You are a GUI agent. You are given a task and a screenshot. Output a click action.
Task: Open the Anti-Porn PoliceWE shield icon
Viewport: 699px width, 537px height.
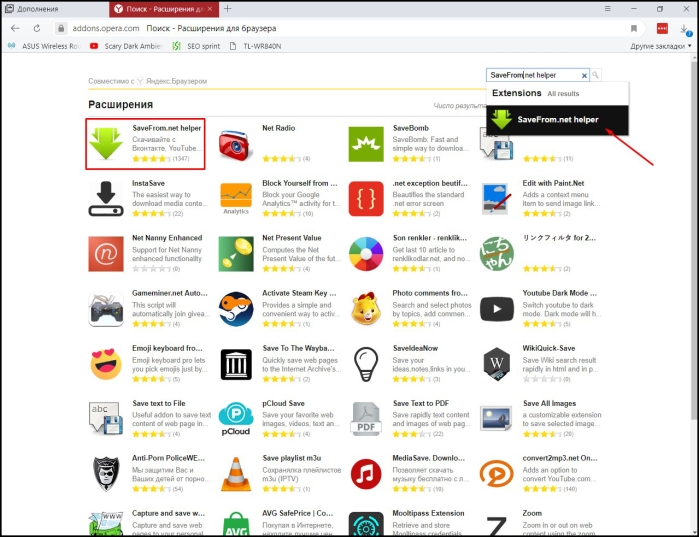(106, 474)
